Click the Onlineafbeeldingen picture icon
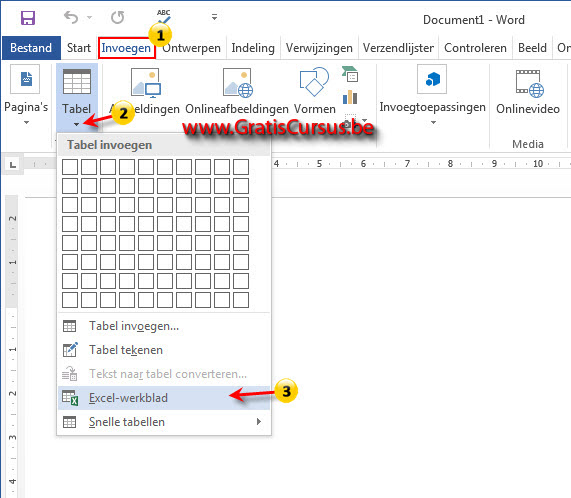This screenshot has height=498, width=571. 237,83
